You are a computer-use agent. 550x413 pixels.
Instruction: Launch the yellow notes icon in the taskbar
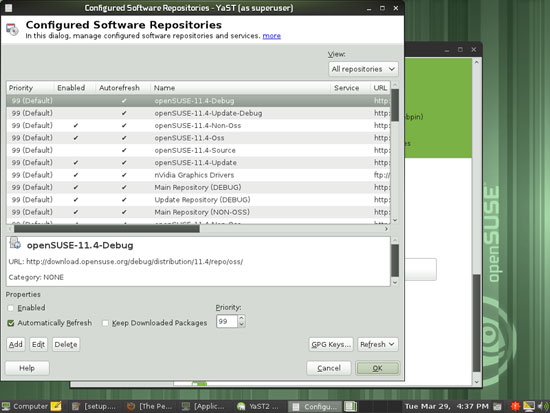pyautogui.click(x=56, y=406)
